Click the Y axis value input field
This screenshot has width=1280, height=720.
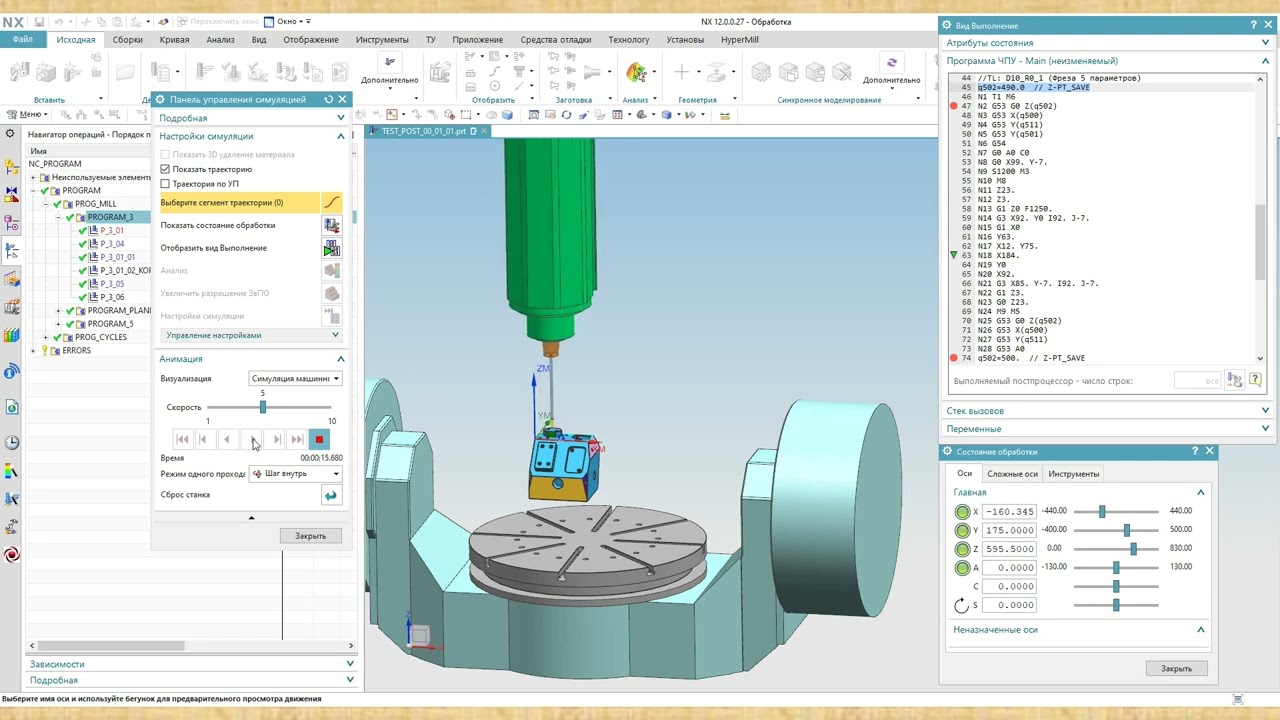(x=1007, y=530)
